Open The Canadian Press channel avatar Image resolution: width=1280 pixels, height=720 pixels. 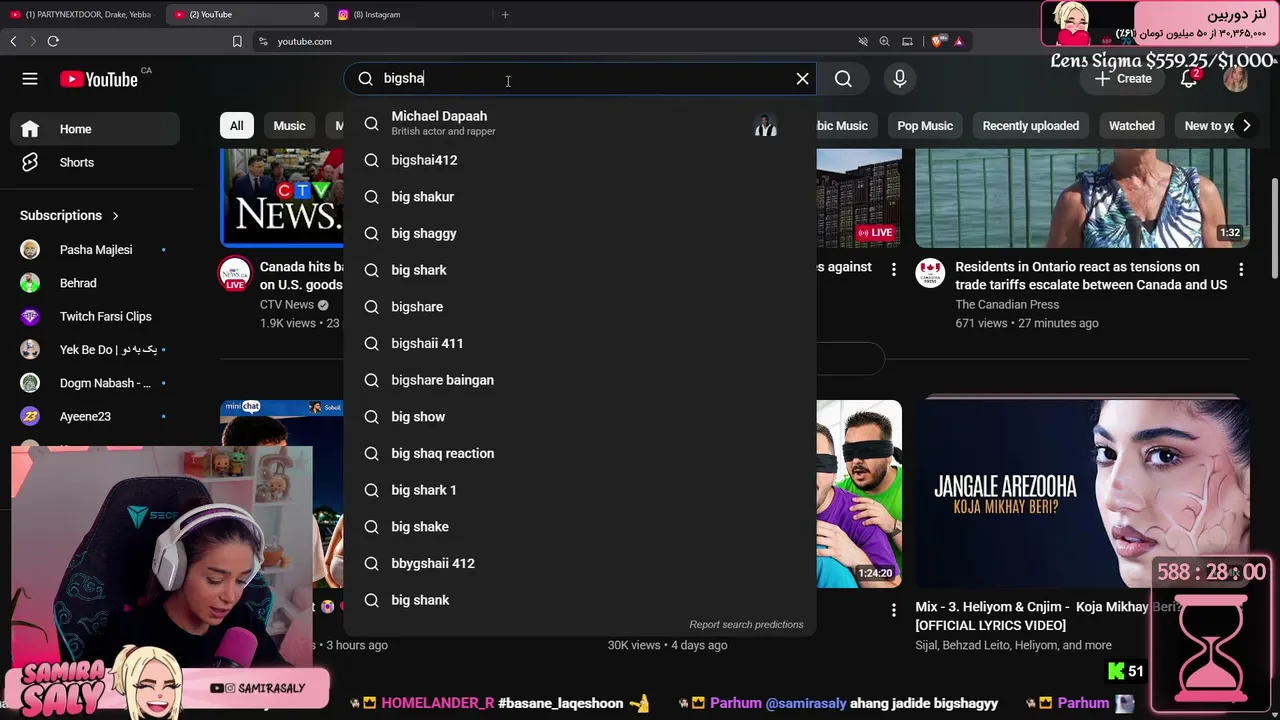(x=931, y=274)
